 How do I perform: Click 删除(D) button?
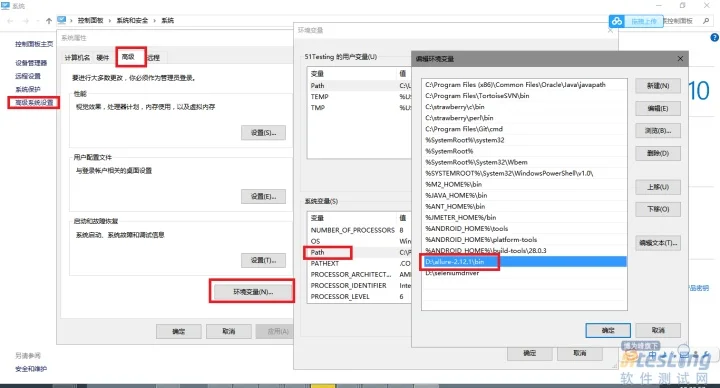[x=658, y=153]
